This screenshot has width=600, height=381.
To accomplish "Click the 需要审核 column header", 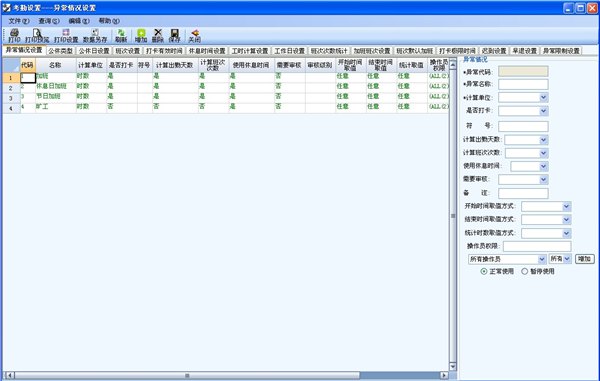I will click(x=289, y=65).
